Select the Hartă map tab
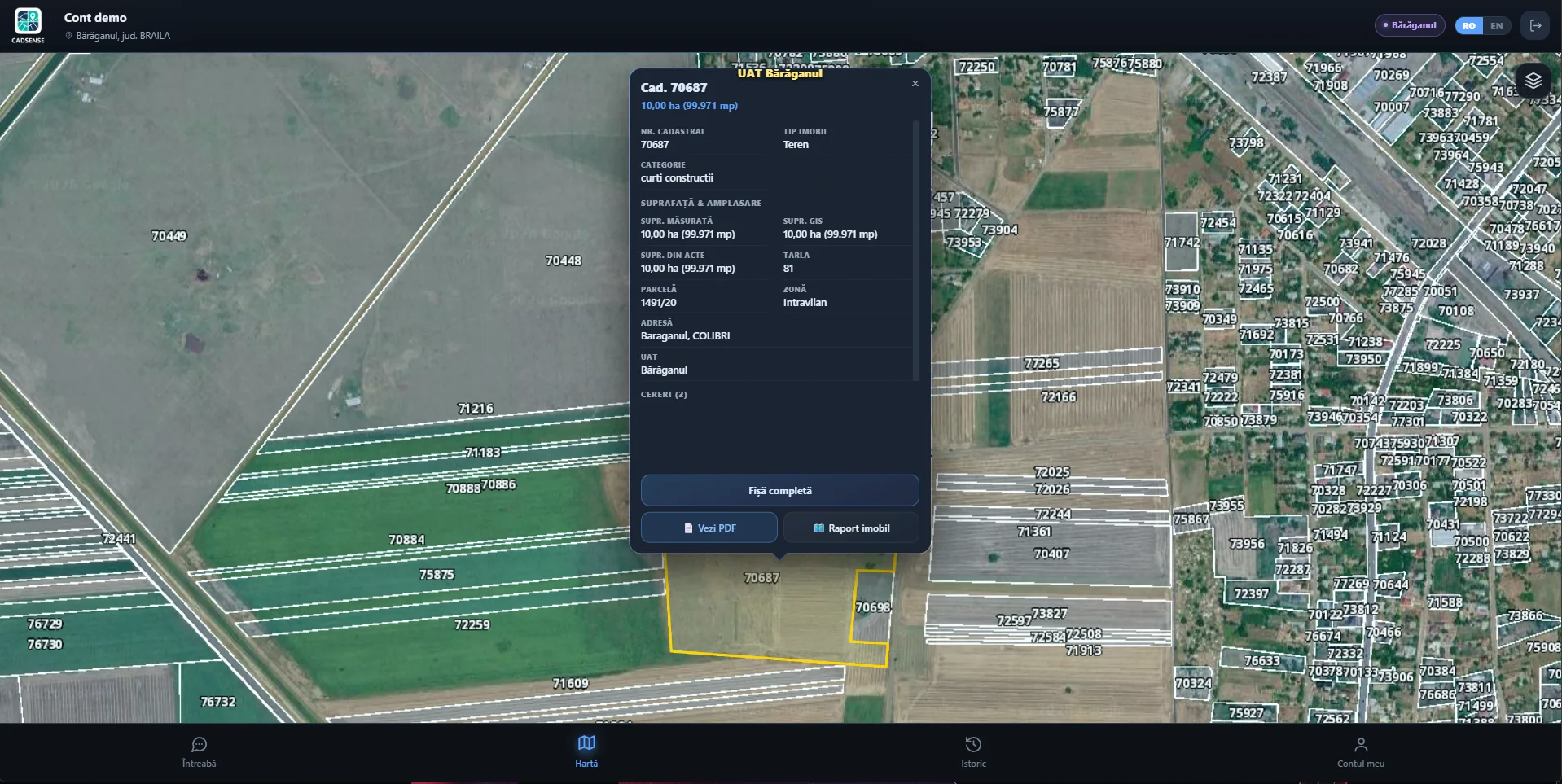This screenshot has height=784, width=1562. click(586, 752)
